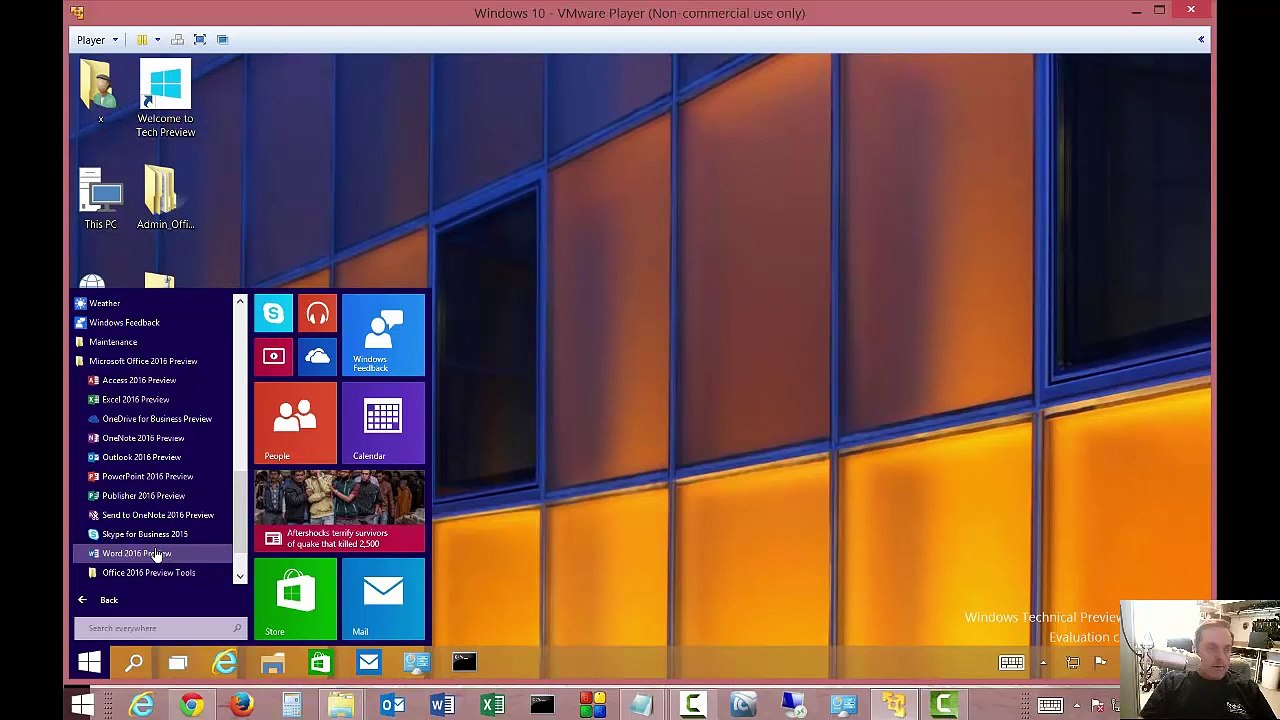Click the Start menu scrollbar down arrow

240,577
